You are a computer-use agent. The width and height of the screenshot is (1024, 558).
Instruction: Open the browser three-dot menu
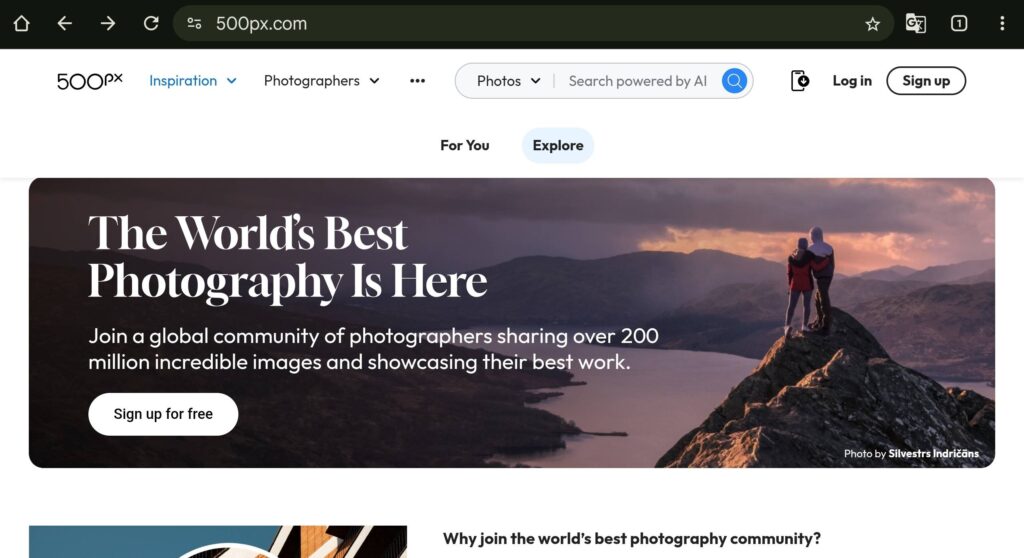(1002, 24)
